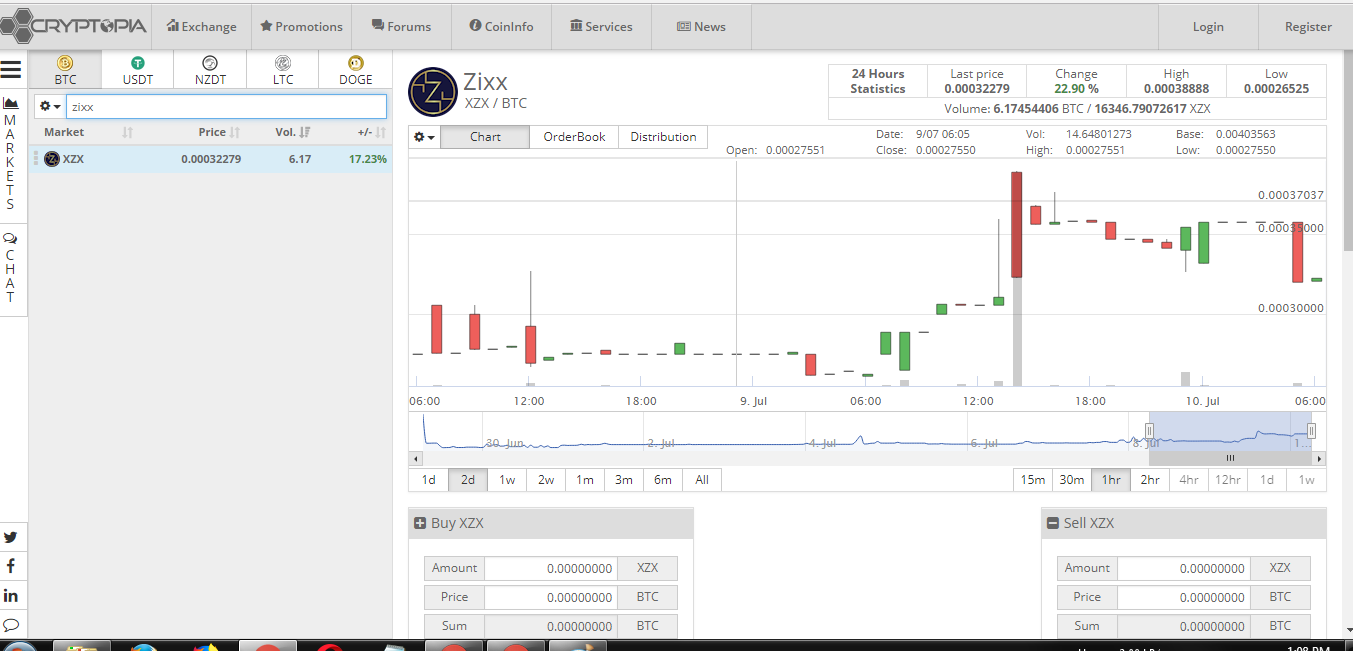Sort markets by Market column
This screenshot has height=651, width=1353.
click(88, 132)
